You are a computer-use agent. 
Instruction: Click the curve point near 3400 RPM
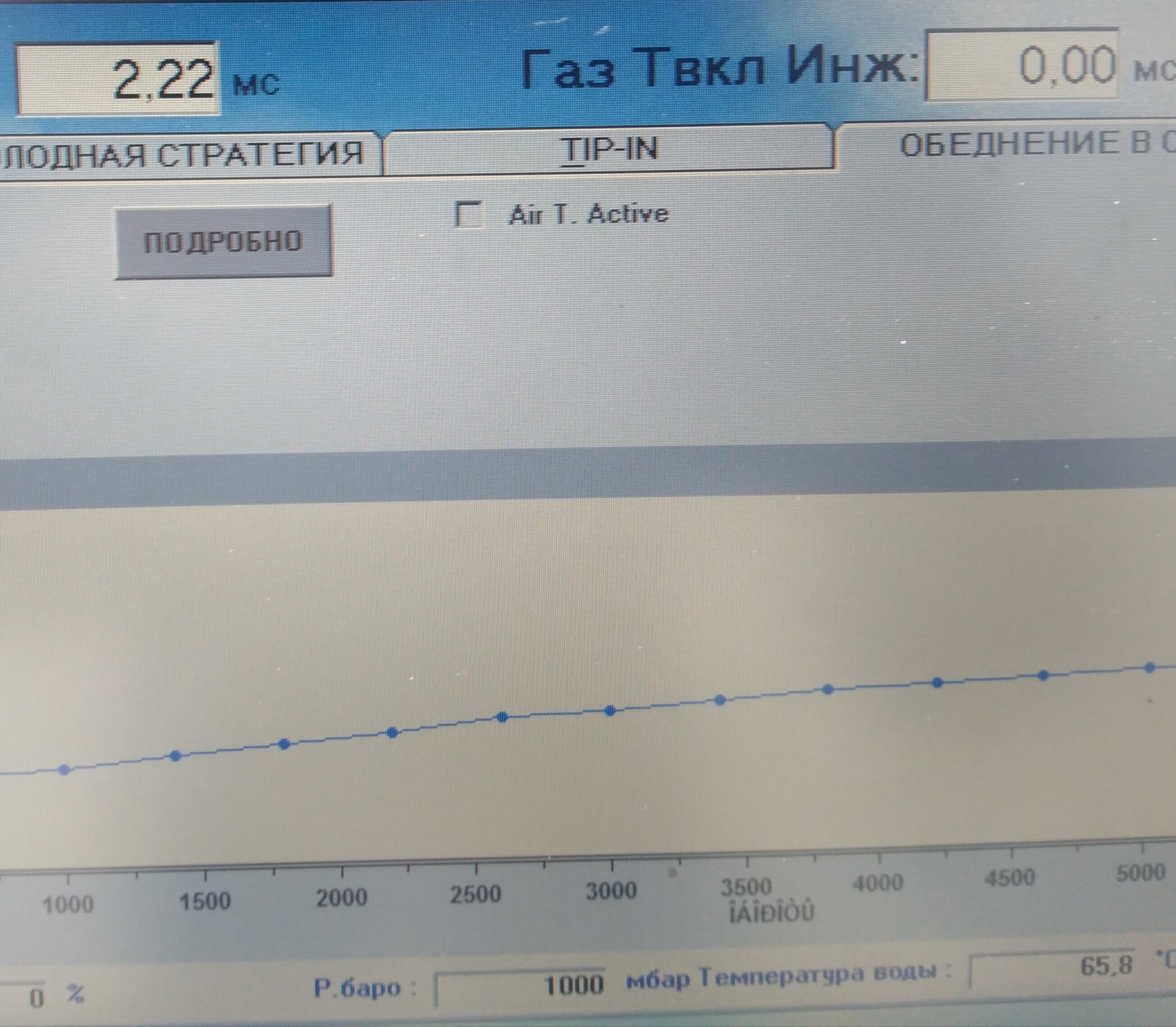point(721,700)
